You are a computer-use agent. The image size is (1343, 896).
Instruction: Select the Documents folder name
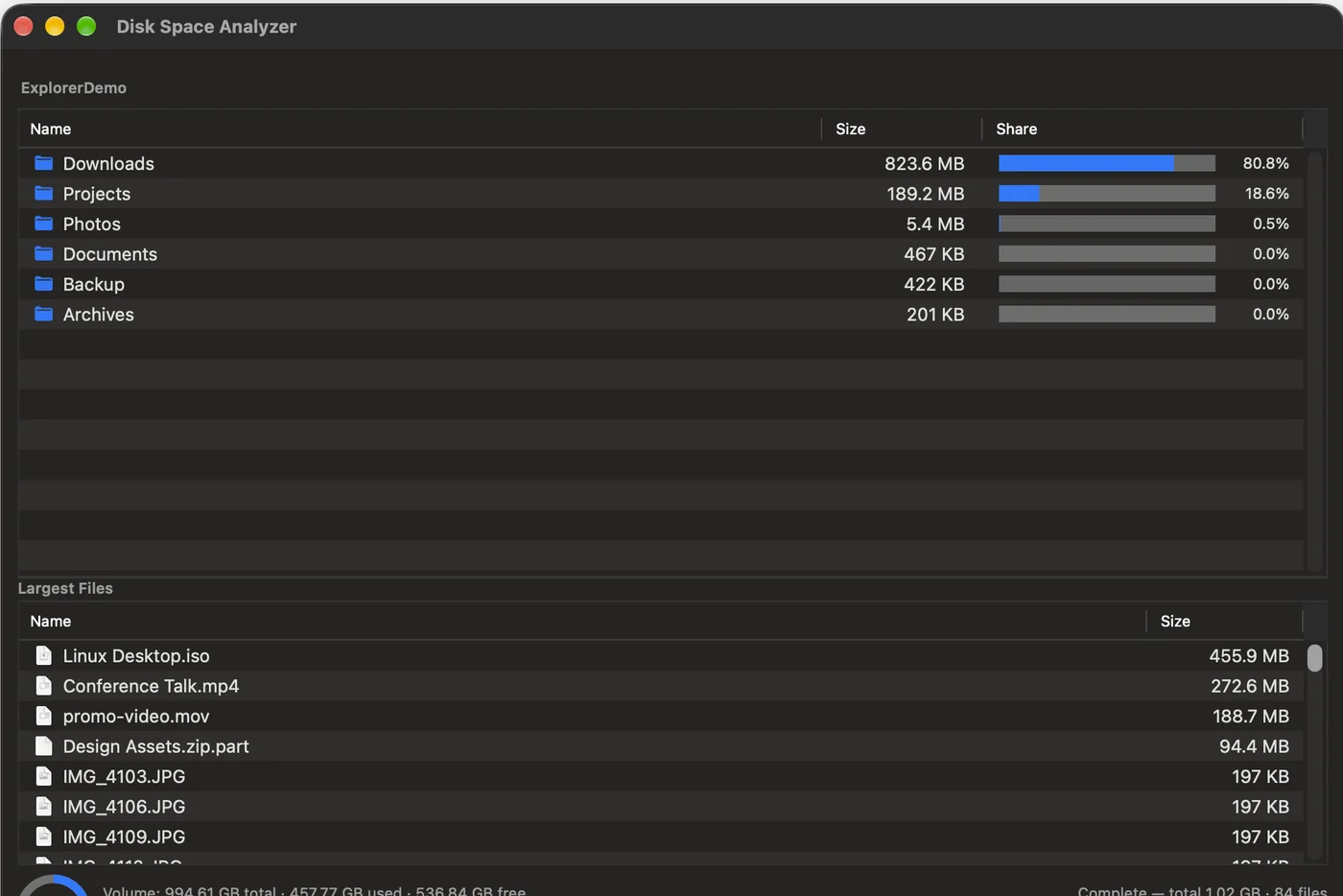(x=110, y=254)
